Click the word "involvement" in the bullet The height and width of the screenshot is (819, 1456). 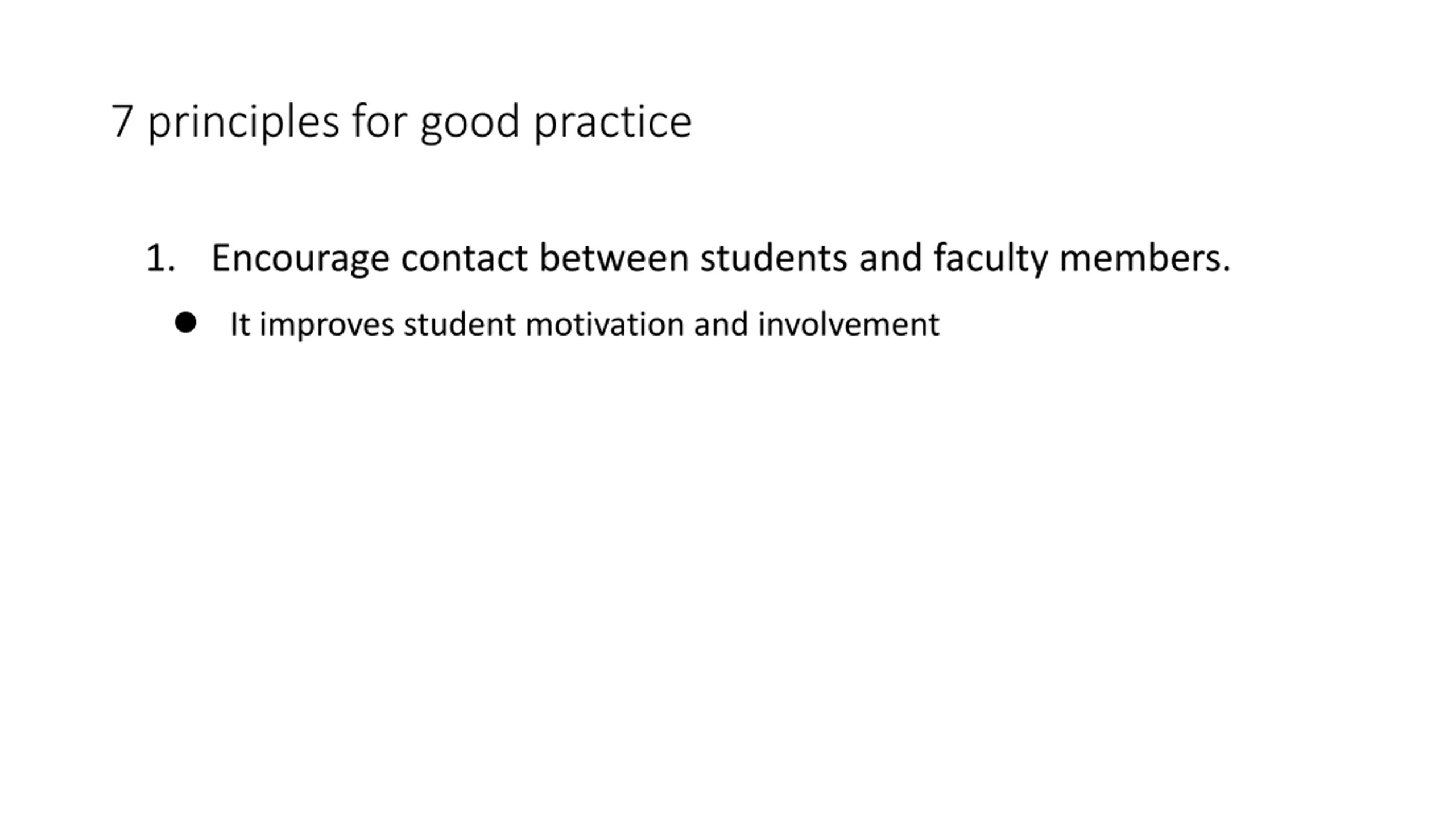pyautogui.click(x=849, y=325)
